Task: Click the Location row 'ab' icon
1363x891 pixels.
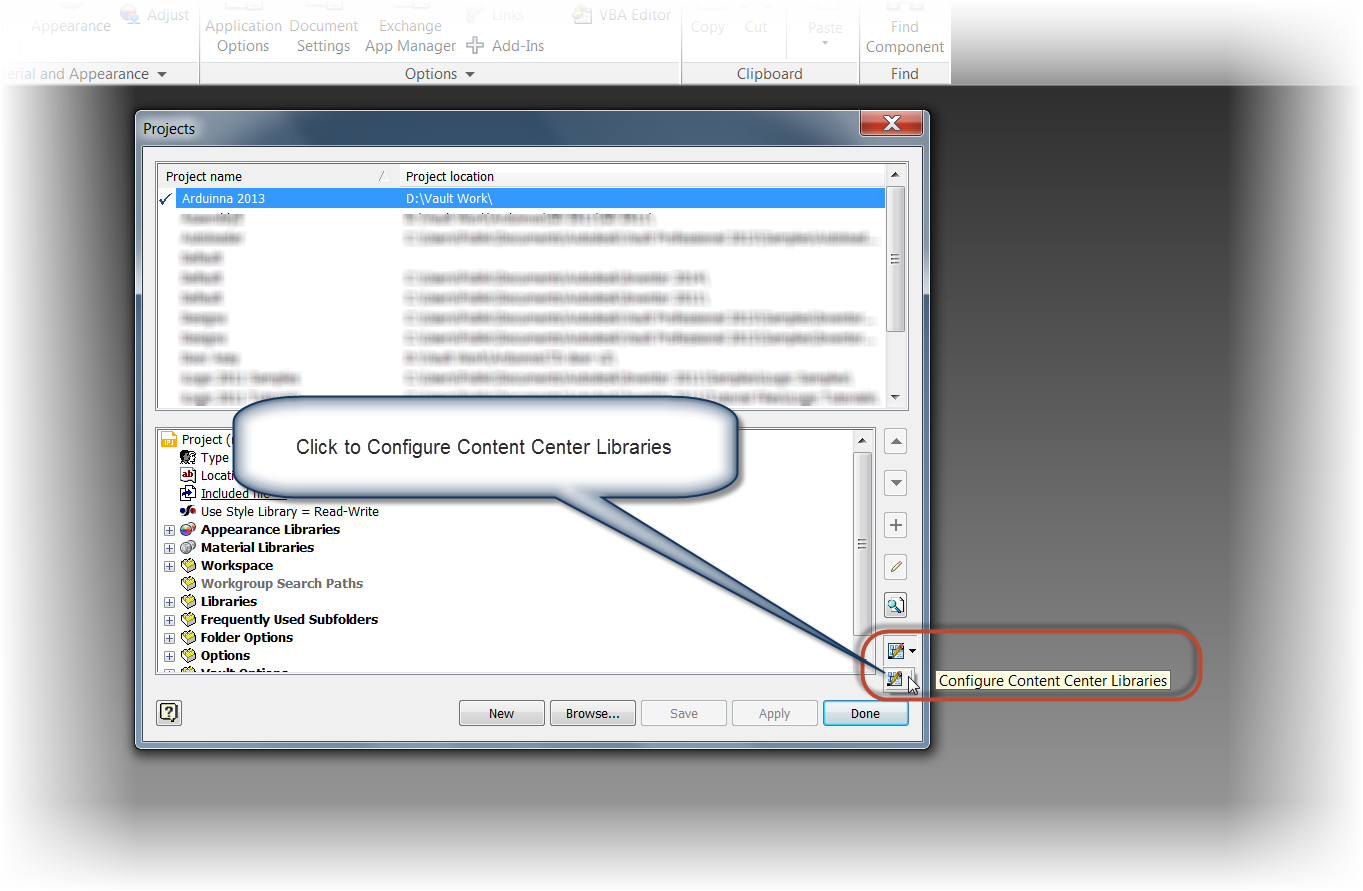Action: (188, 476)
